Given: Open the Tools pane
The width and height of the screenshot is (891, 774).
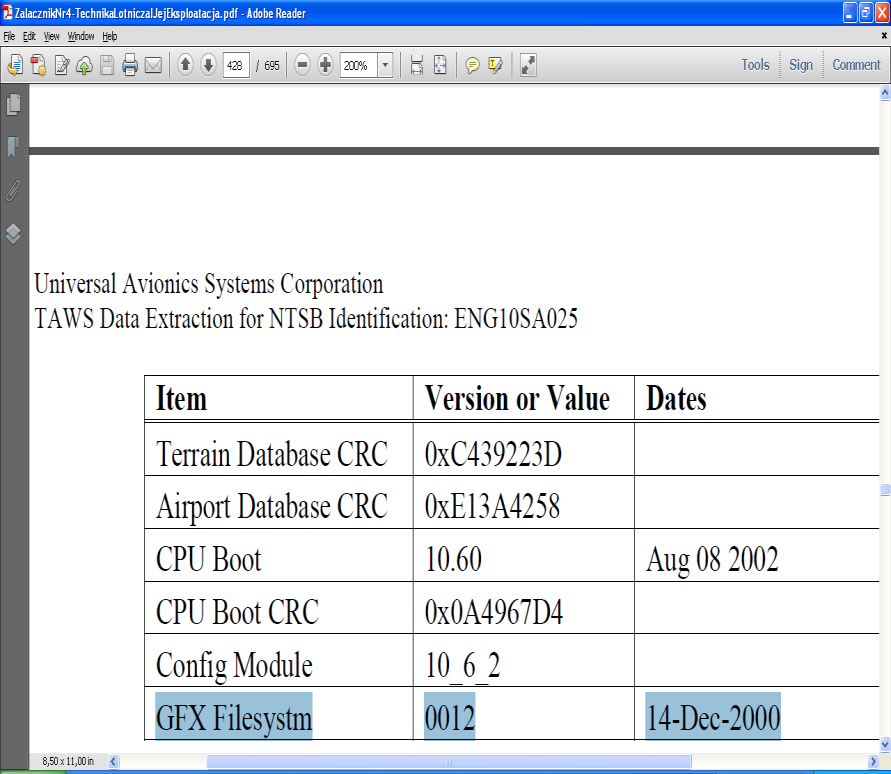Looking at the screenshot, I should [755, 65].
